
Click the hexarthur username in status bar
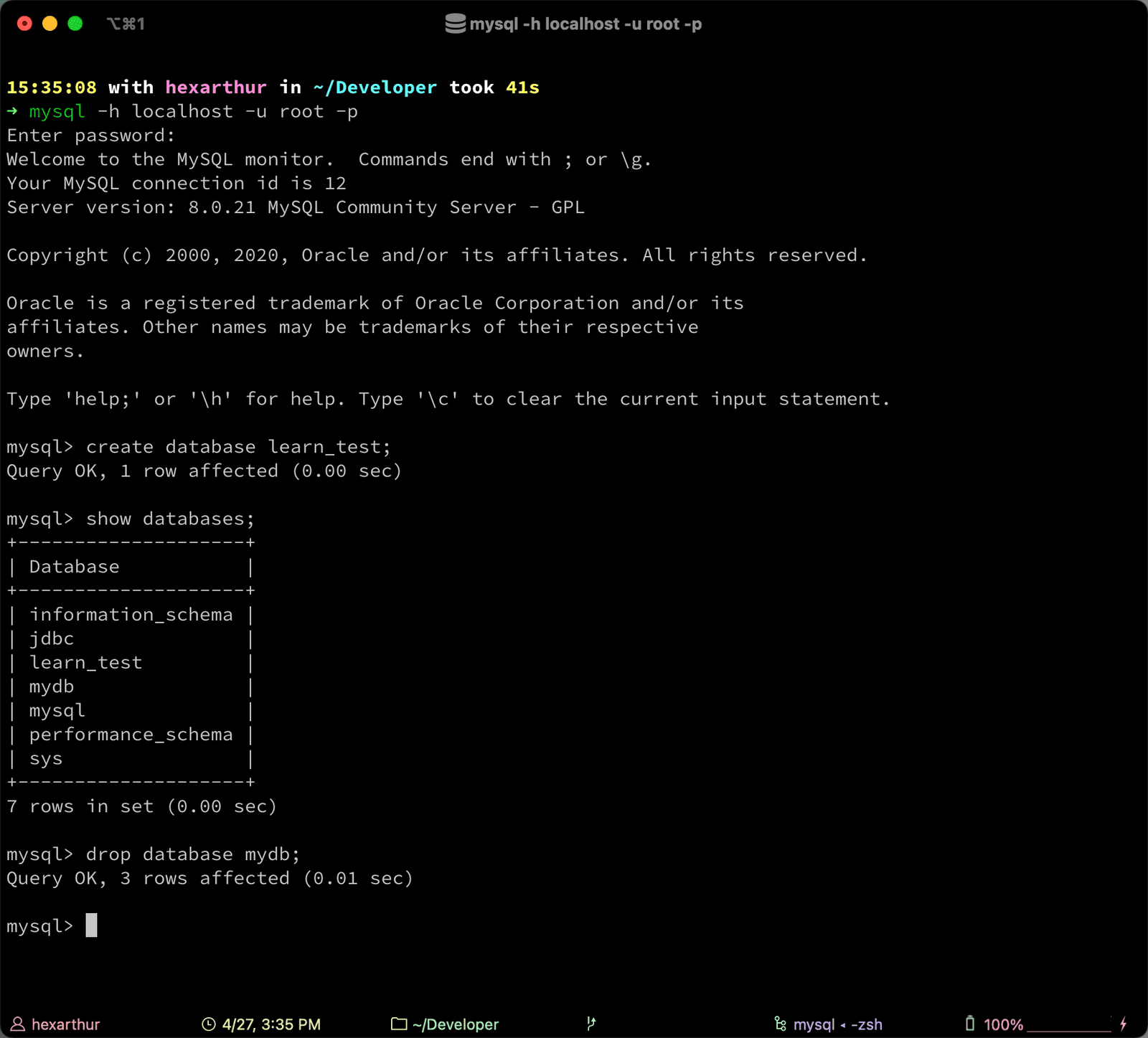click(x=66, y=1024)
